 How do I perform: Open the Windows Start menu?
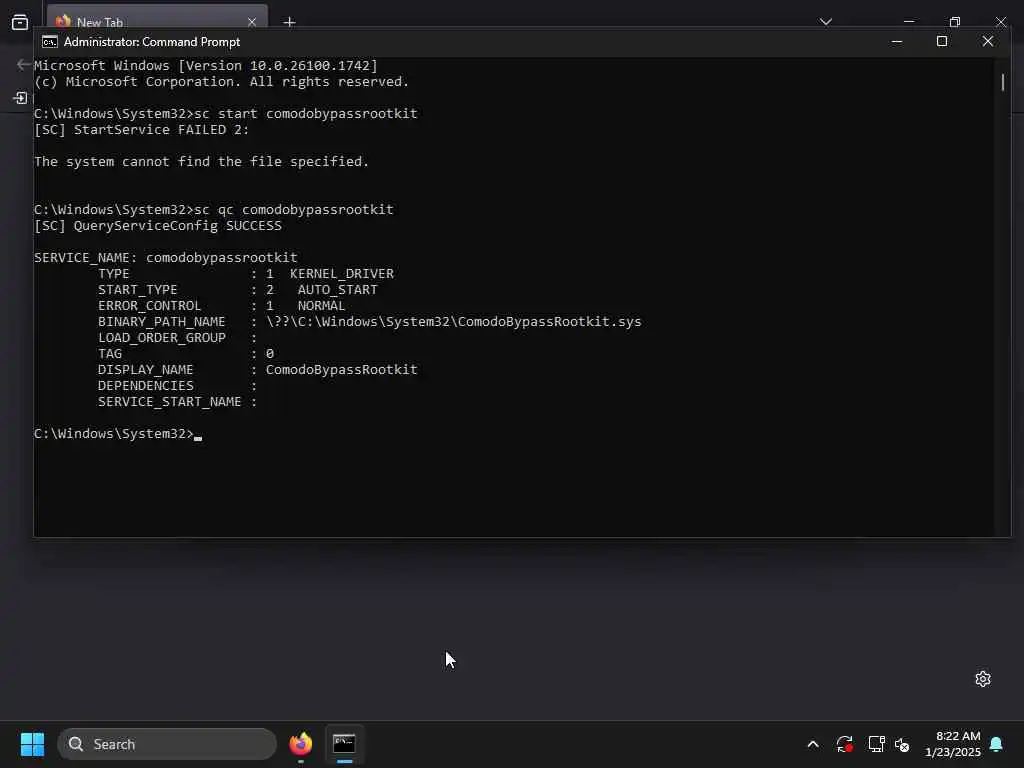[32, 744]
